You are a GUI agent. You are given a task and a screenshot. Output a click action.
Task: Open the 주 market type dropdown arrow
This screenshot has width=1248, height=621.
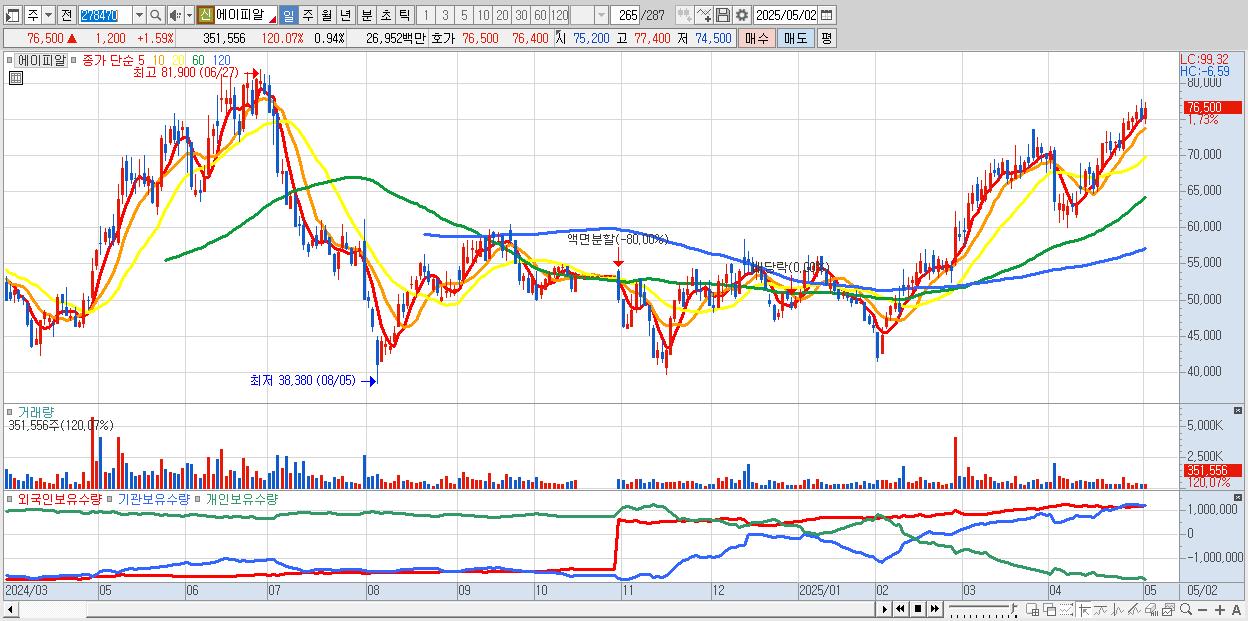click(48, 15)
